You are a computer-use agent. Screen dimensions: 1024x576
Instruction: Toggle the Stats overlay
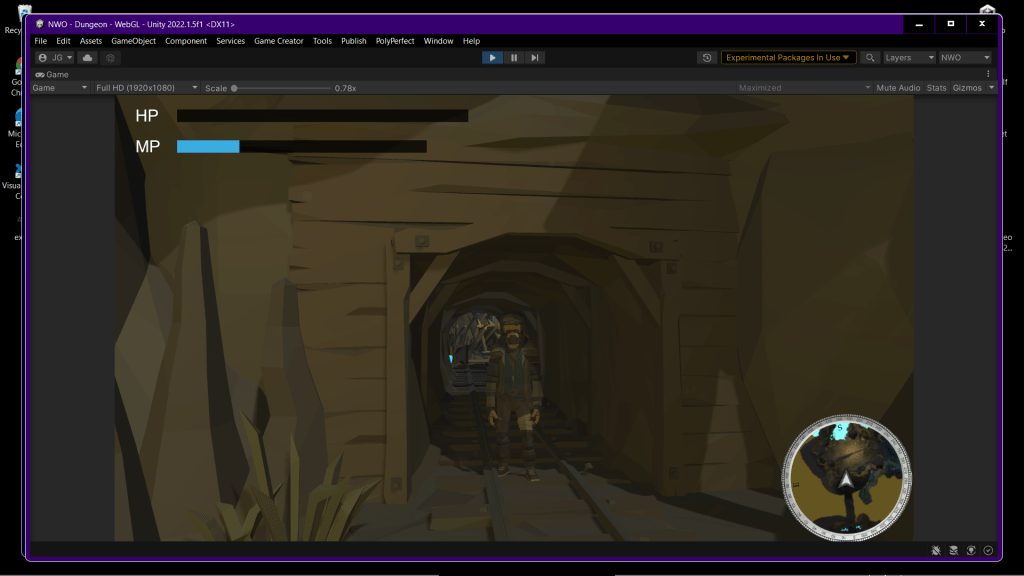click(x=936, y=88)
